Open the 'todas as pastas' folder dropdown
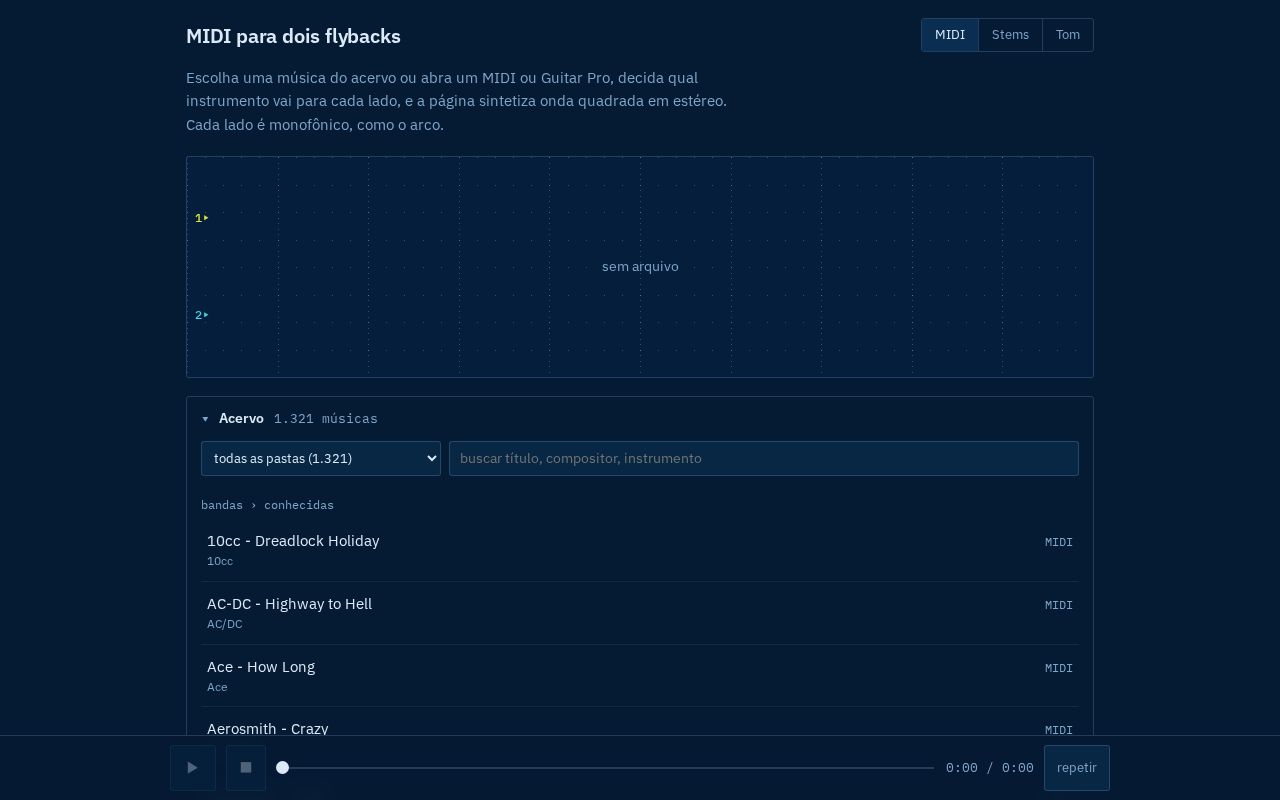This screenshot has height=800, width=1280. point(321,458)
